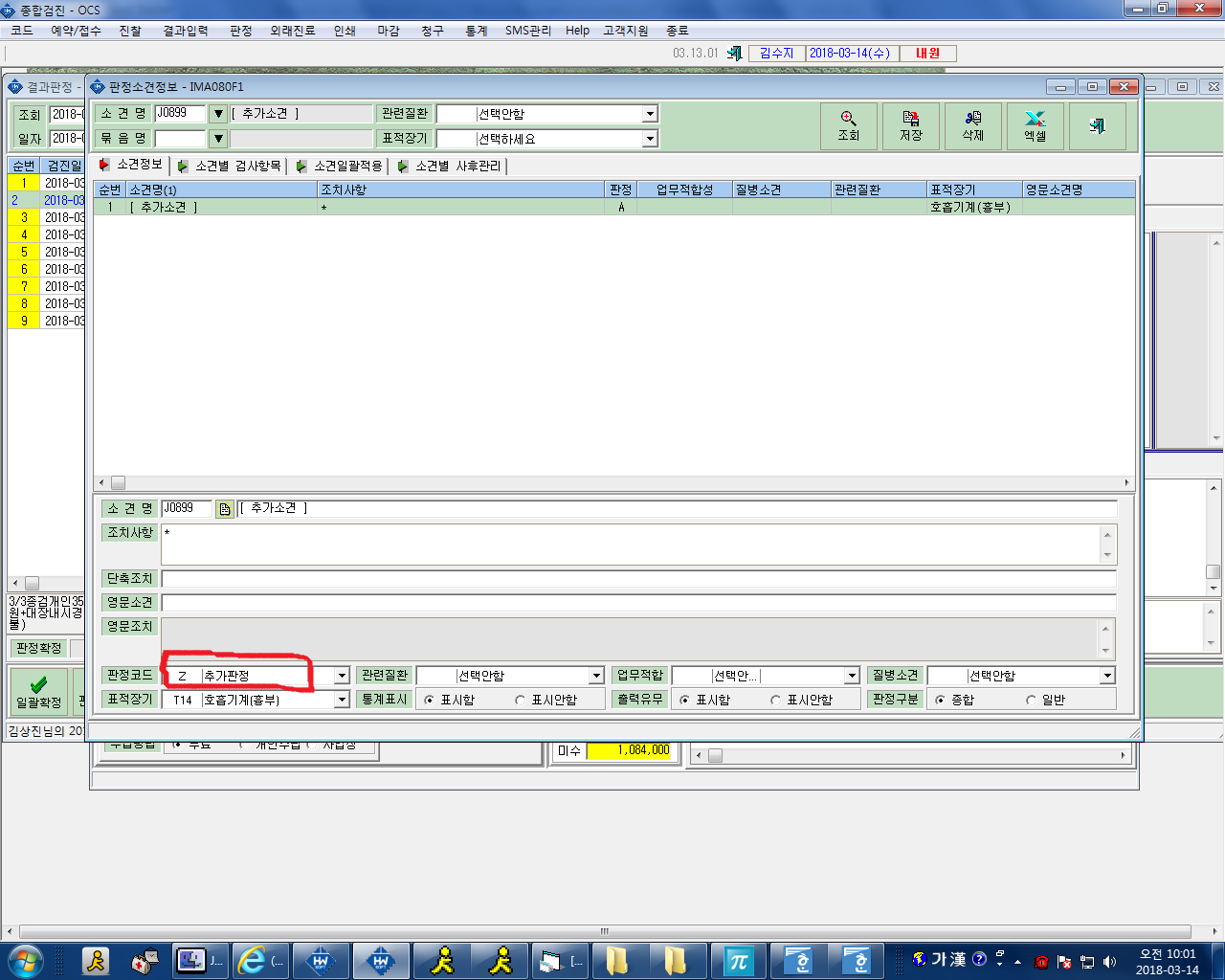Click the horizontal scrollbar under the findings grid
This screenshot has height=980, width=1225.
tap(612, 483)
